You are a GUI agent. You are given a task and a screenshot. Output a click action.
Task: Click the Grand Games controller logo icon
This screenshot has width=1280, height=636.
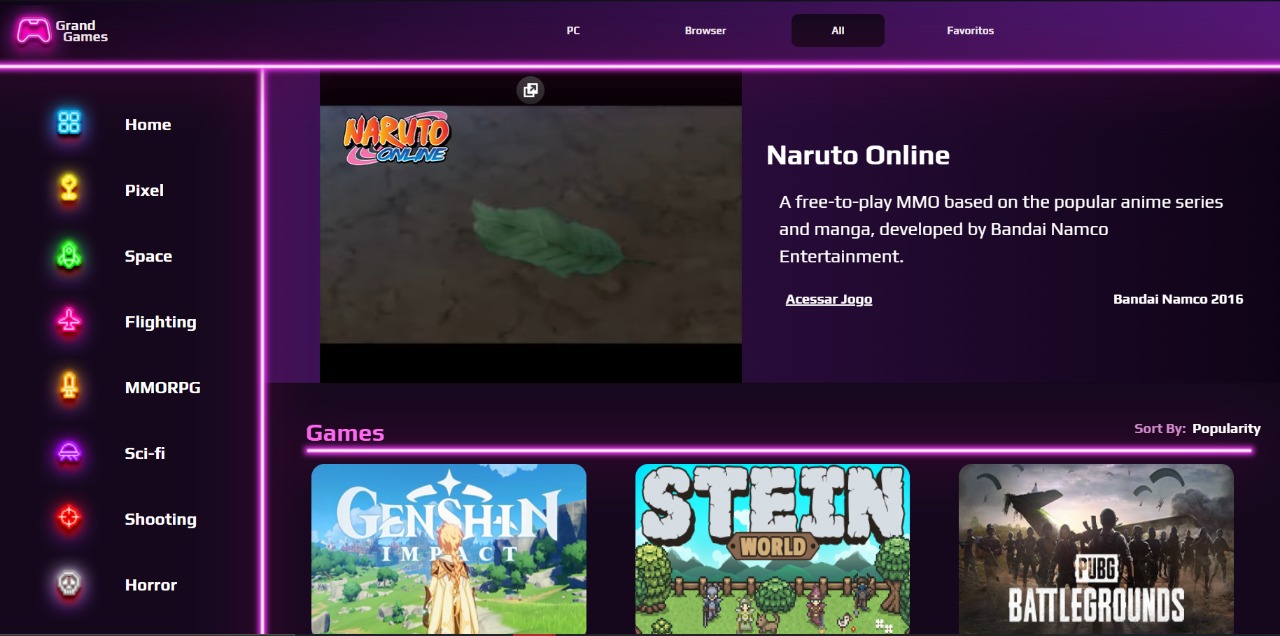click(34, 31)
